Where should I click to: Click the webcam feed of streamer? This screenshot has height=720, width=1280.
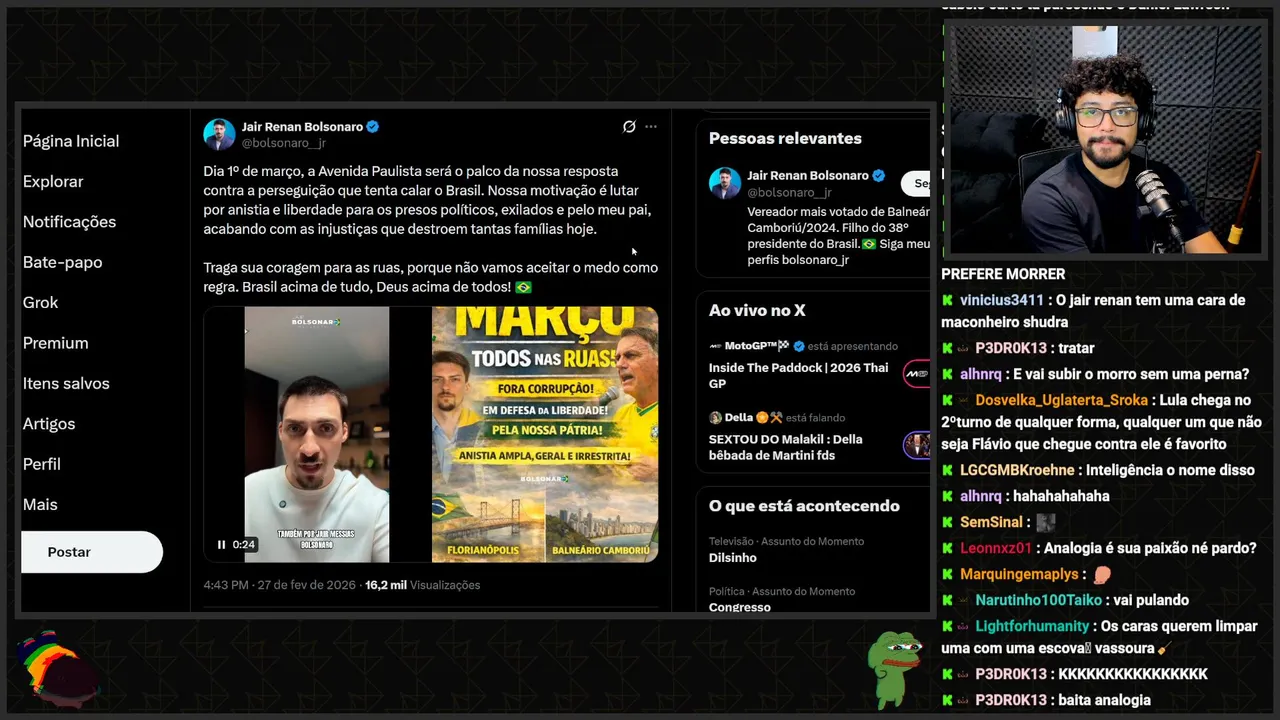click(1105, 138)
